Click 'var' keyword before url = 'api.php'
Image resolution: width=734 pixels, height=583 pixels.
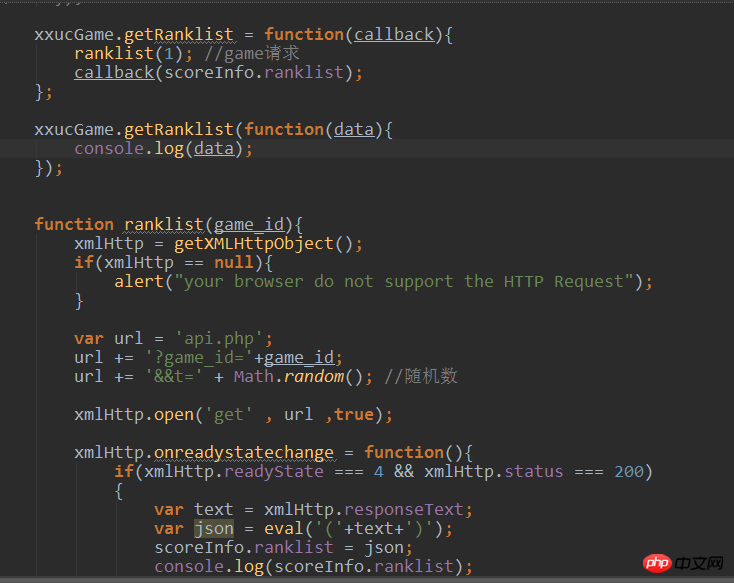click(x=89, y=339)
